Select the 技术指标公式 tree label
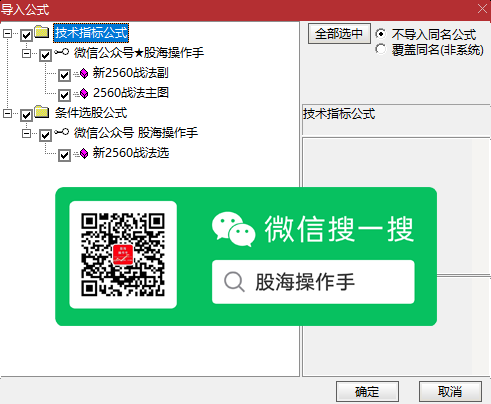The width and height of the screenshot is (491, 404). click(91, 33)
